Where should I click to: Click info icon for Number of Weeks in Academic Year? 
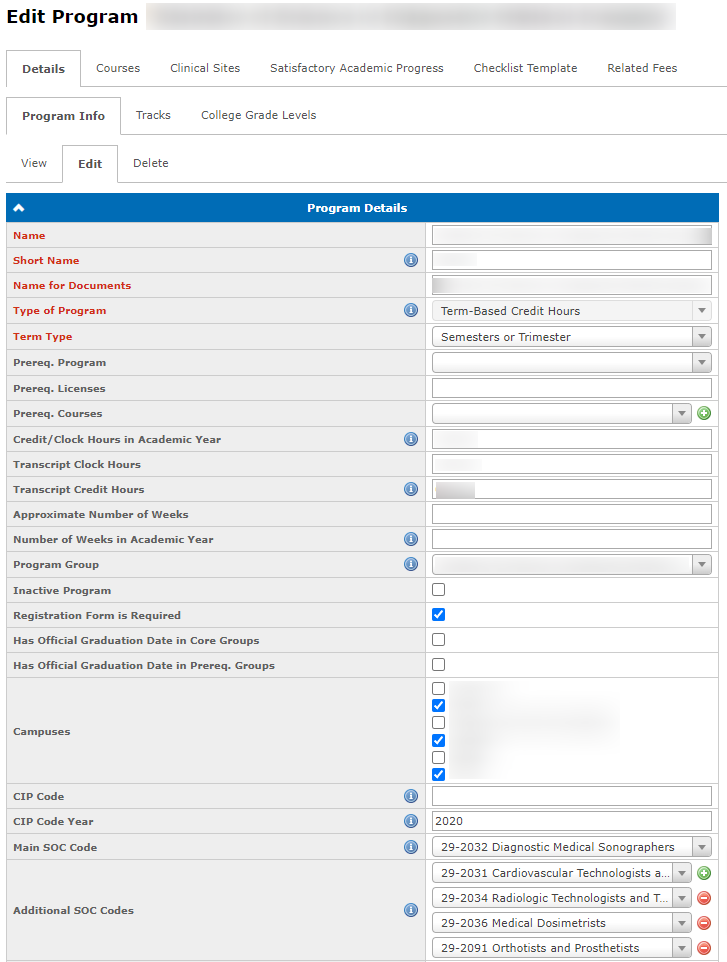coord(411,539)
